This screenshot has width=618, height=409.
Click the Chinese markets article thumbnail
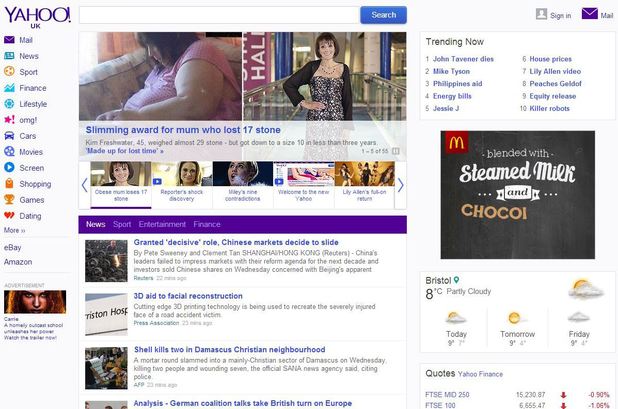coord(106,261)
